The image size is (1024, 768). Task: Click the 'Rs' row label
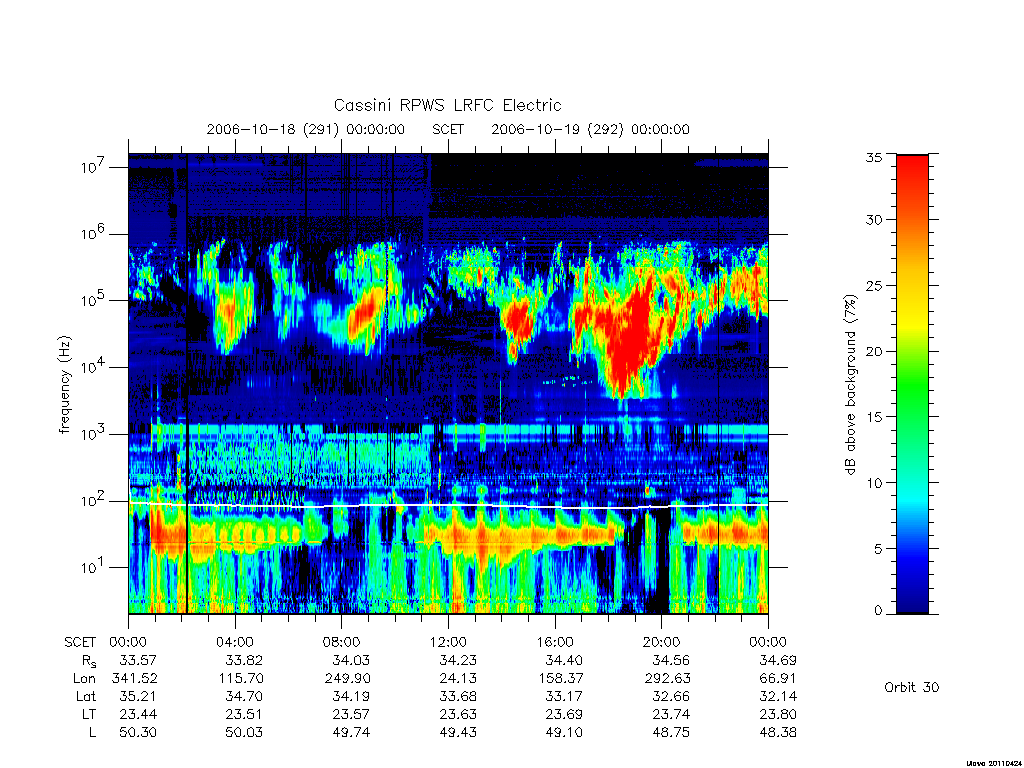tap(89, 661)
